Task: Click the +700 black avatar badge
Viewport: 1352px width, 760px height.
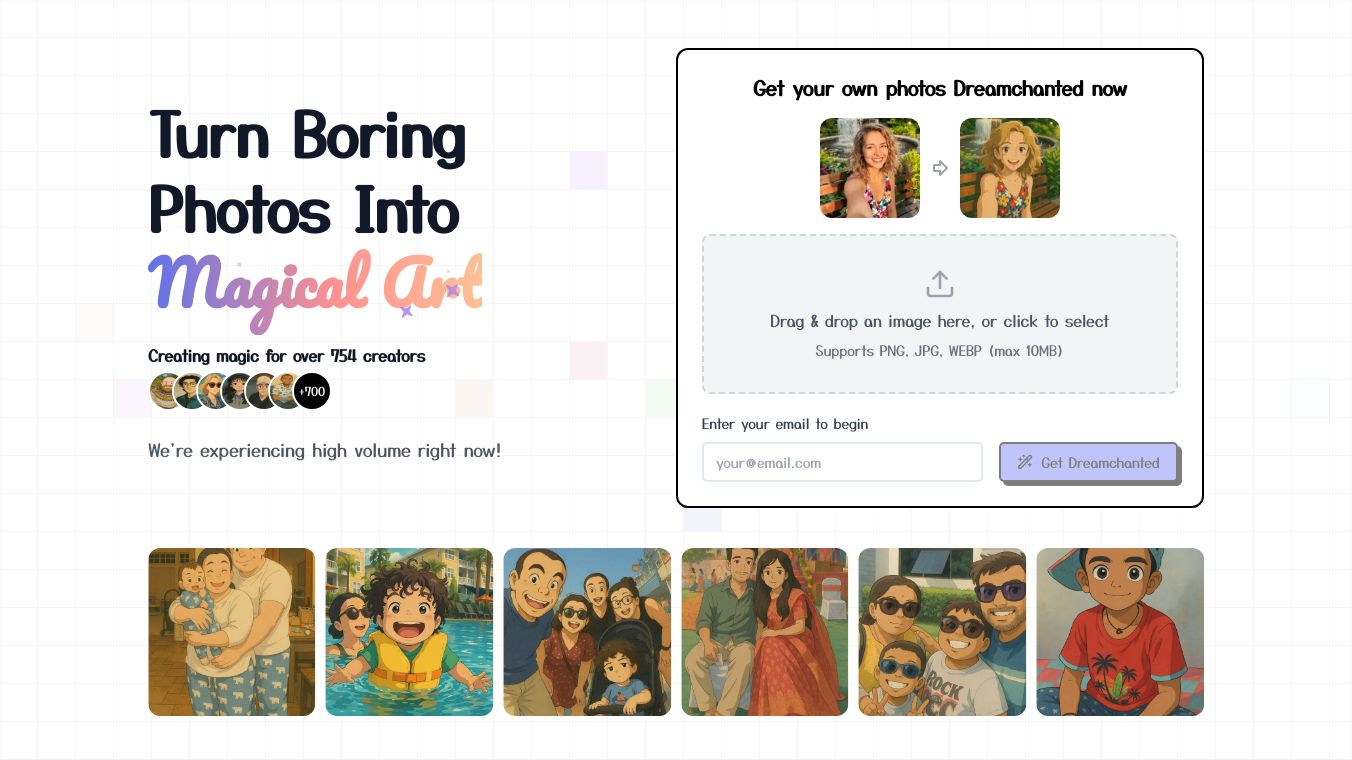Action: point(311,391)
